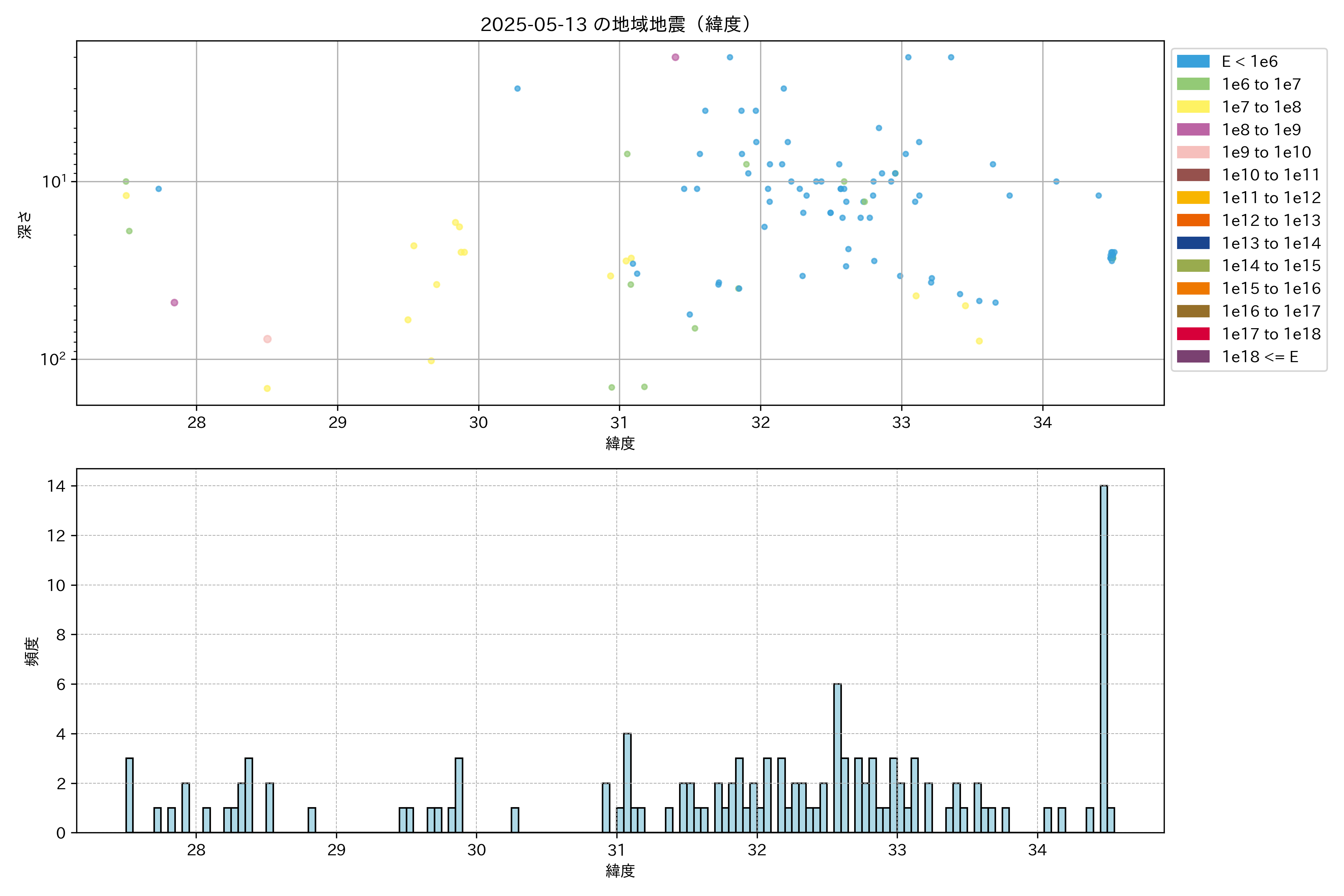
Task: Click the purple scatter point at the top near latitude 31.4
Action: pyautogui.click(x=675, y=57)
